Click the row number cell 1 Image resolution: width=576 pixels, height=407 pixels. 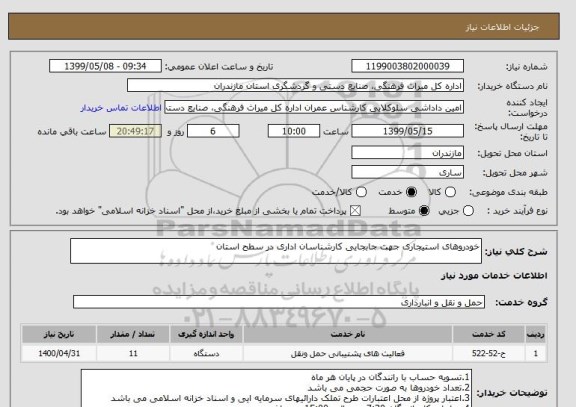coord(536,353)
